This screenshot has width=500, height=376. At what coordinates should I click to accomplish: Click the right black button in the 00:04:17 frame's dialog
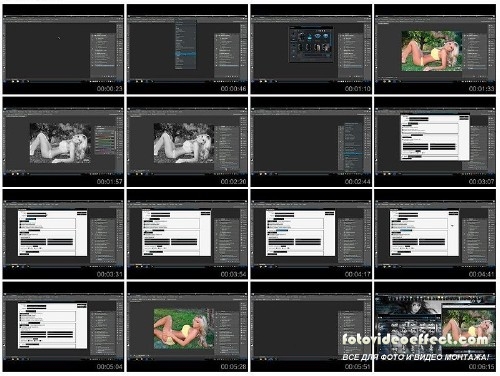pyautogui.click(x=308, y=242)
